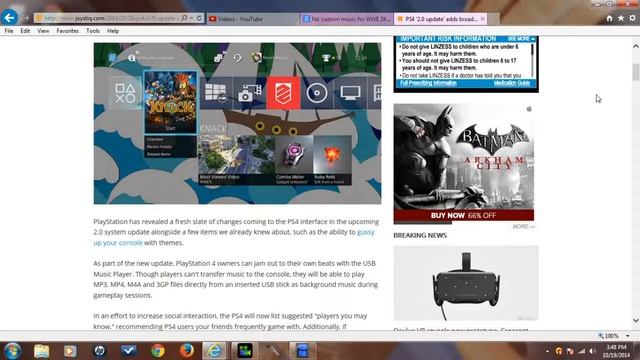Open the browser Tools gear icon
640x360 pixels.
[632, 18]
